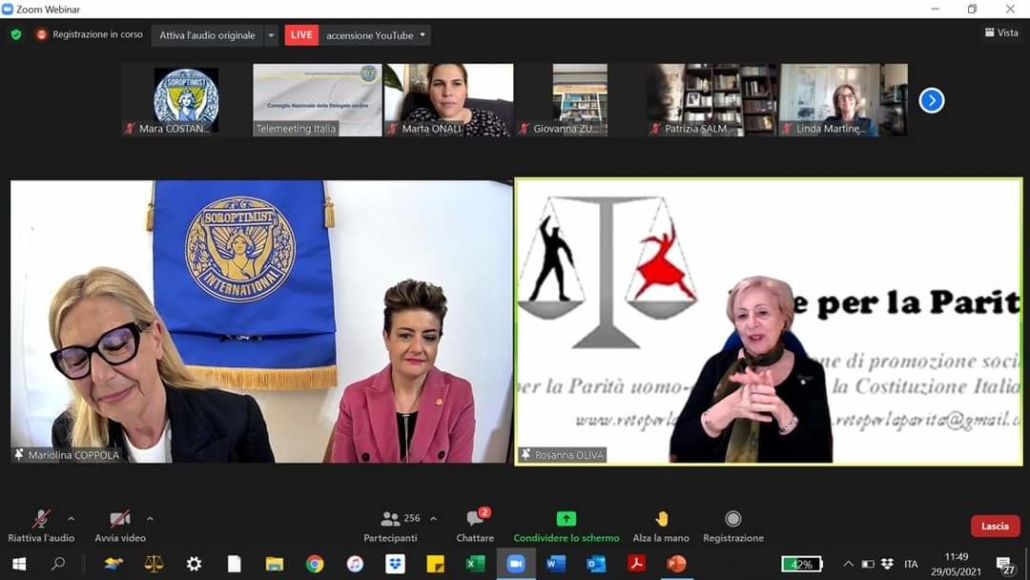1030x580 pixels.
Task: Open Excel from taskbar
Action: 475,564
